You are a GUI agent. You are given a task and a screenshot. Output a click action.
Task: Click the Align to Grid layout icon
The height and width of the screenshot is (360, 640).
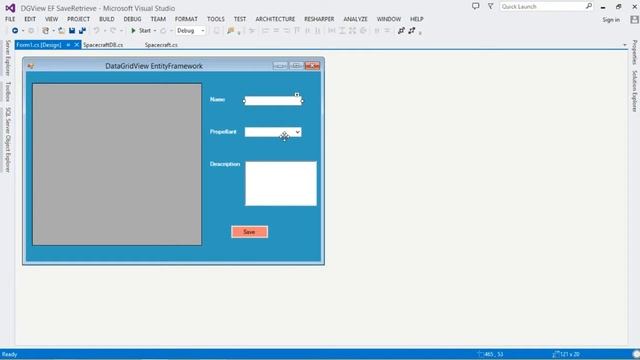pyautogui.click(x=252, y=31)
